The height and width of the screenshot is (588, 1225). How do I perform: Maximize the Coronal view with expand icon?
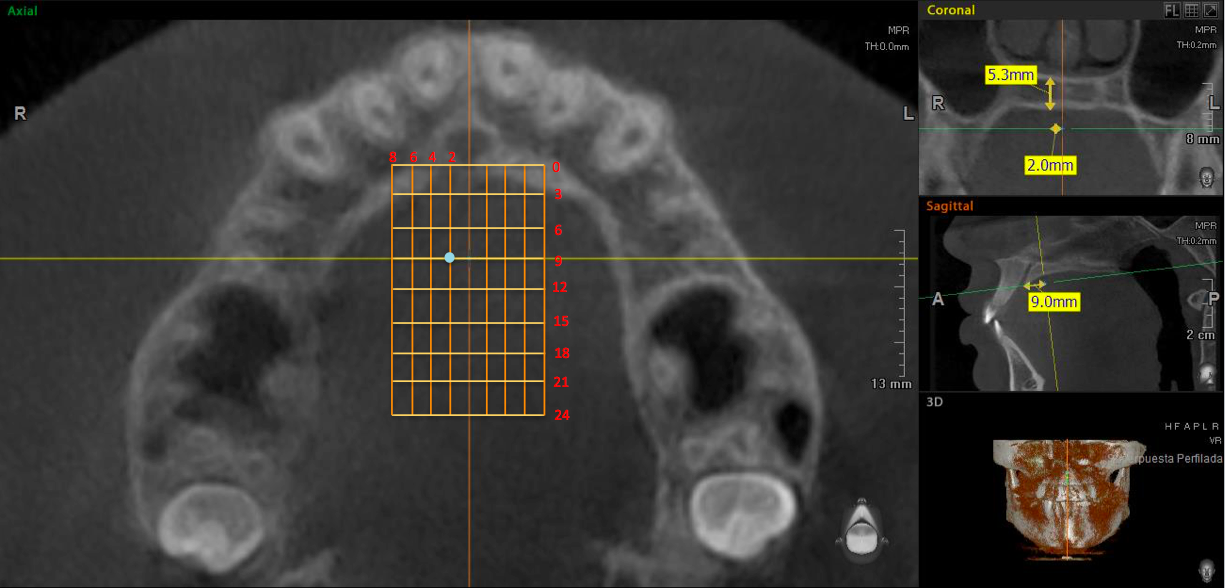[1209, 10]
